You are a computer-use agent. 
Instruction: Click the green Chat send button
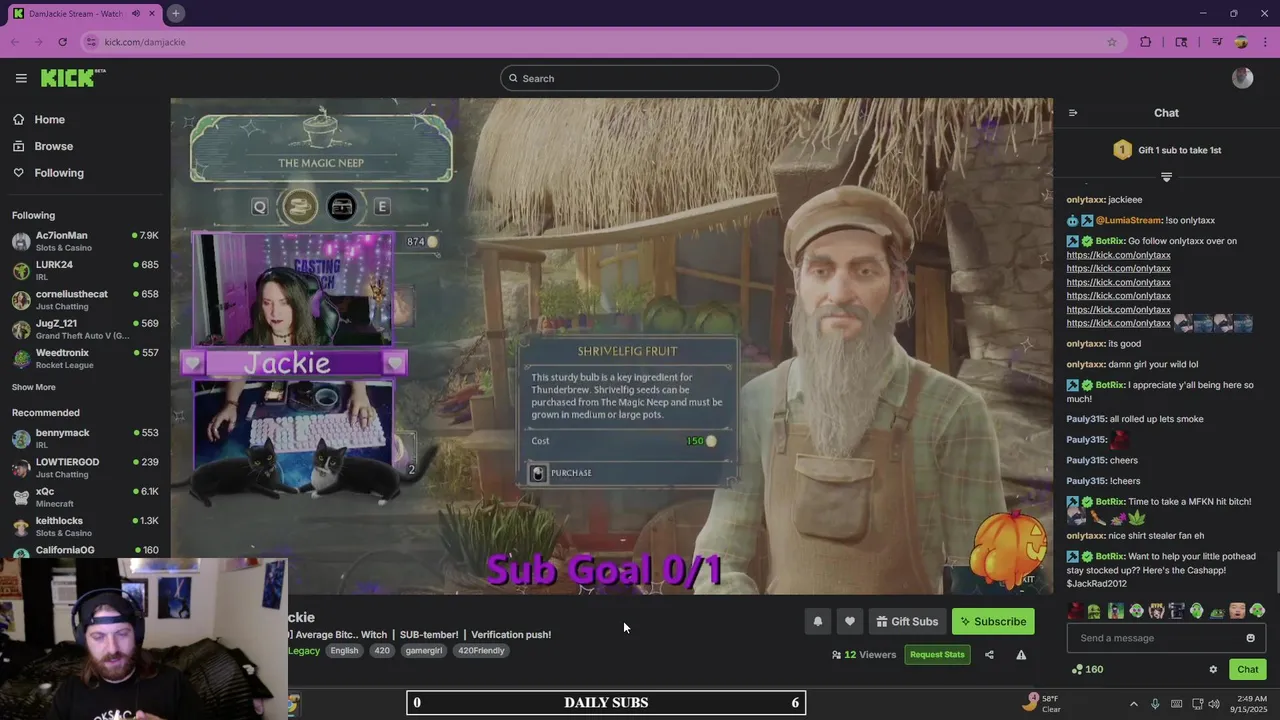pos(1247,669)
